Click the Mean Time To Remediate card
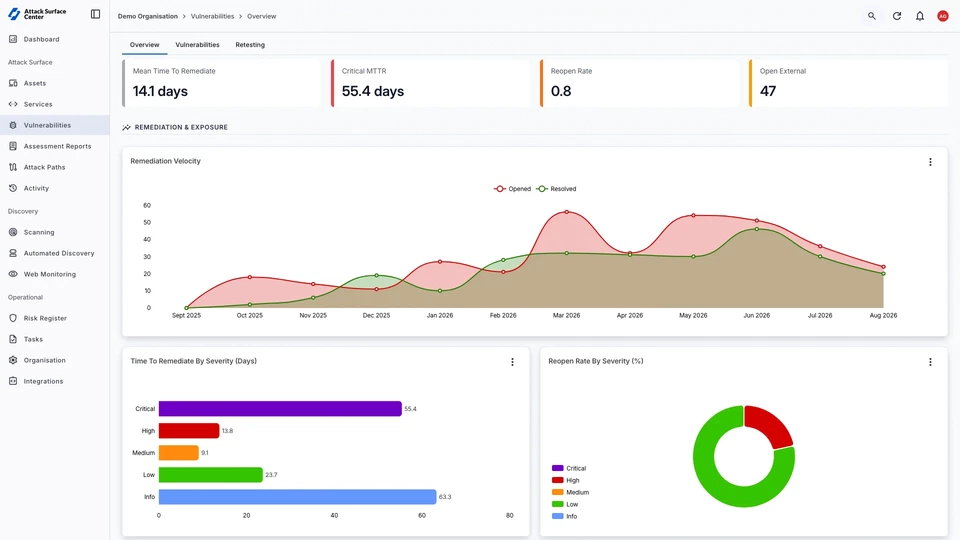The height and width of the screenshot is (540, 960). tap(222, 83)
